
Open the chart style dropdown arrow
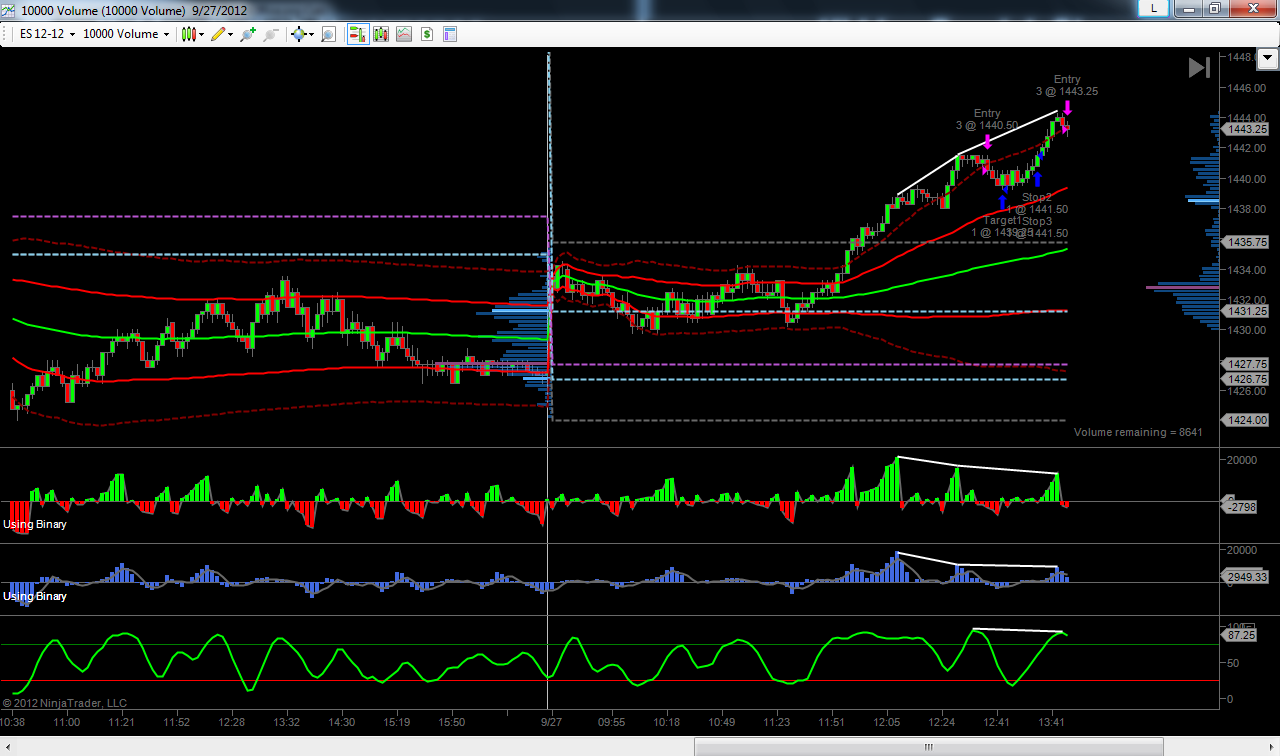202,34
